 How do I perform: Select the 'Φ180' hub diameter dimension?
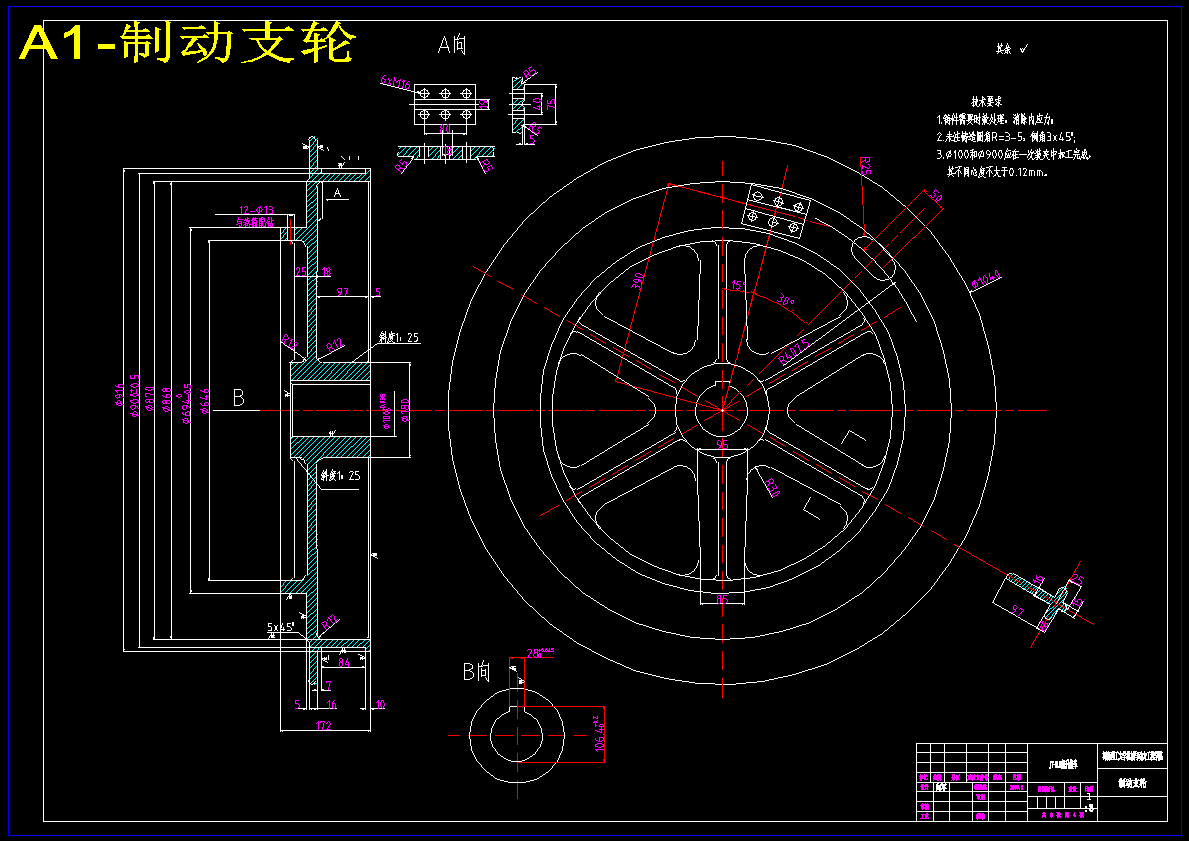click(x=405, y=410)
